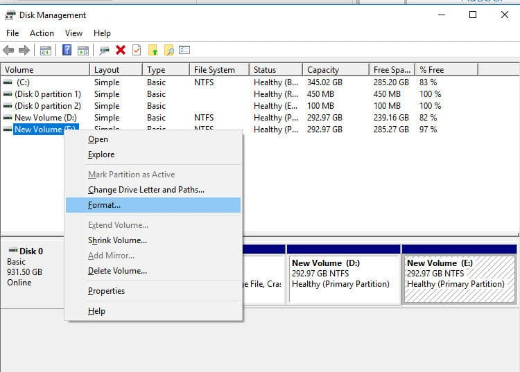Sort by File System column header
520x372 pixels.
[219, 70]
